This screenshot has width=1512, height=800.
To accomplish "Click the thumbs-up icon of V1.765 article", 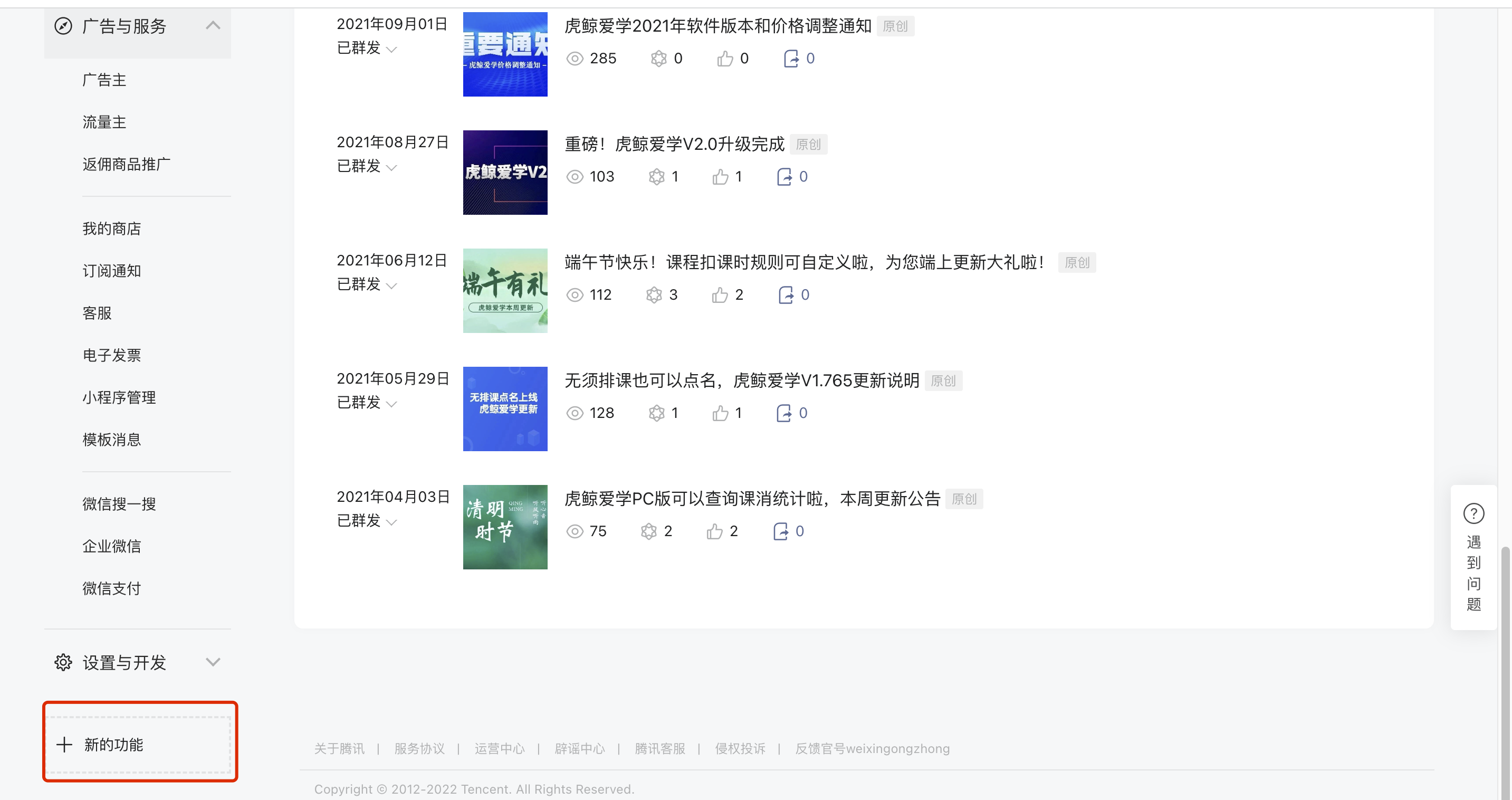I will 720,413.
